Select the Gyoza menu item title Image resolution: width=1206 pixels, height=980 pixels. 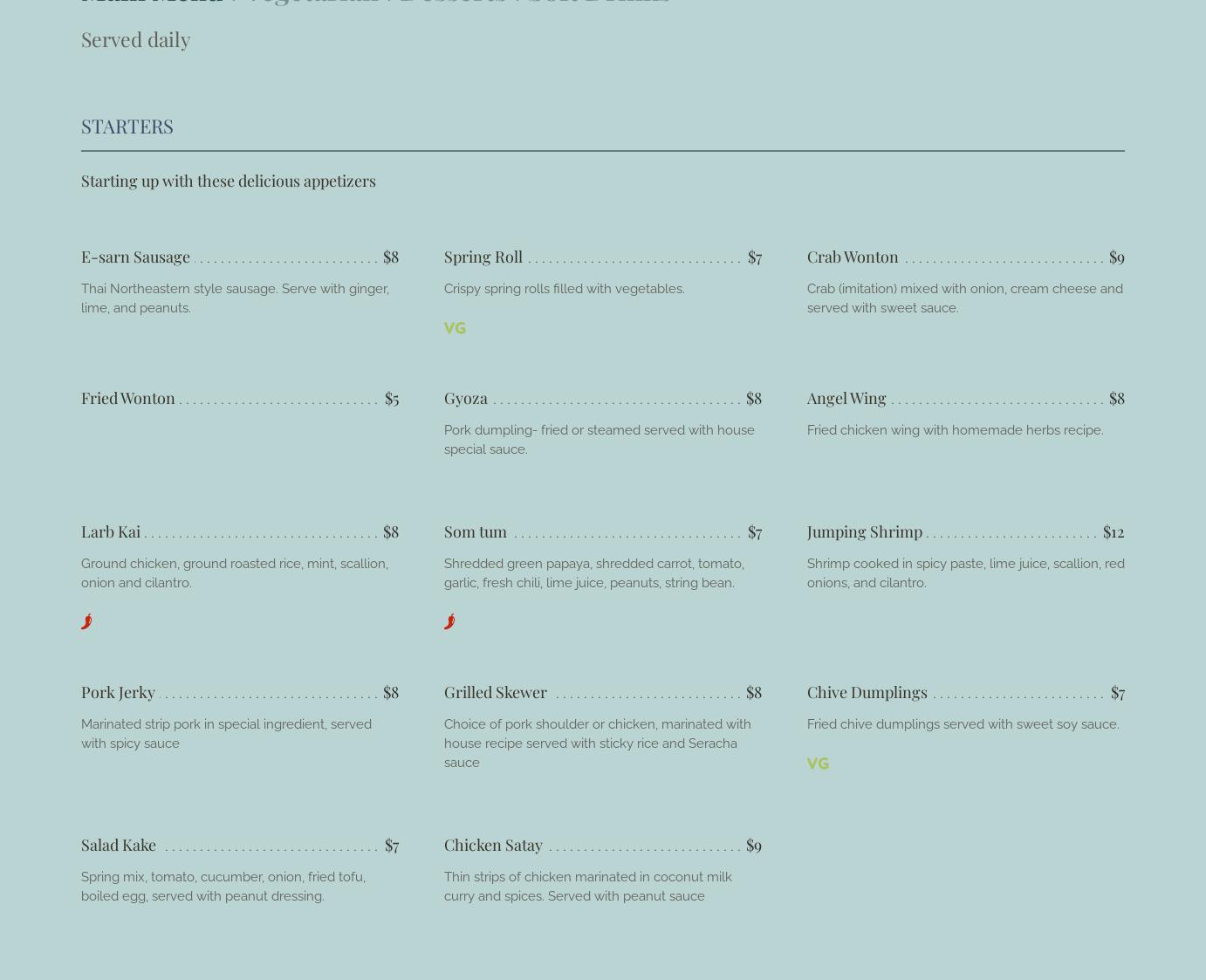(466, 398)
